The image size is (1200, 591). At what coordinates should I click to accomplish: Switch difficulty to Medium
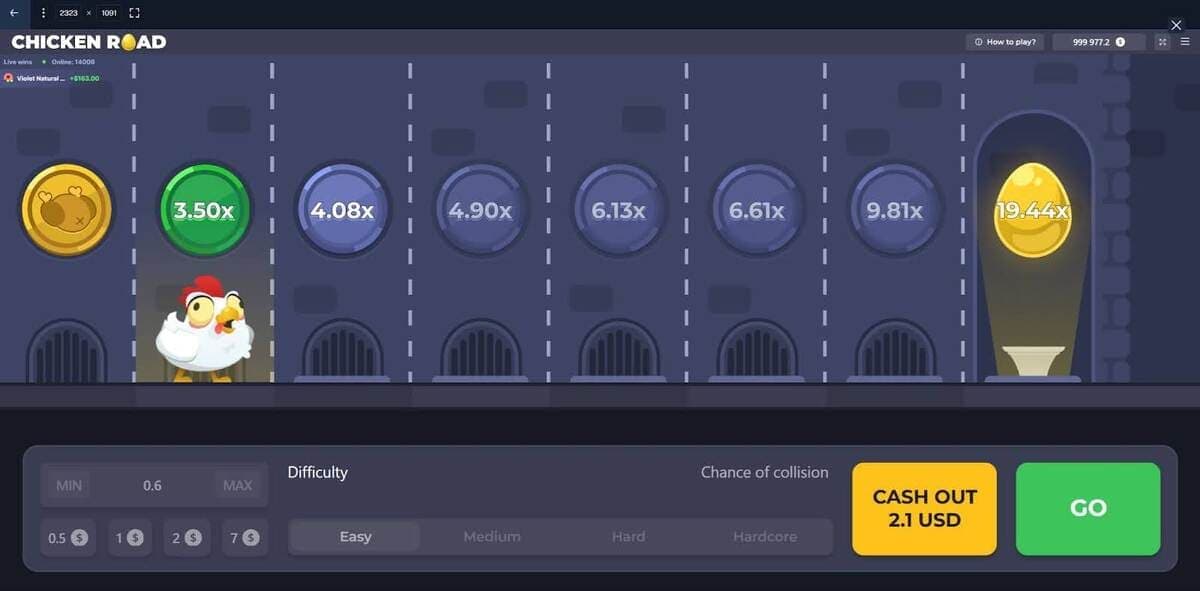492,537
